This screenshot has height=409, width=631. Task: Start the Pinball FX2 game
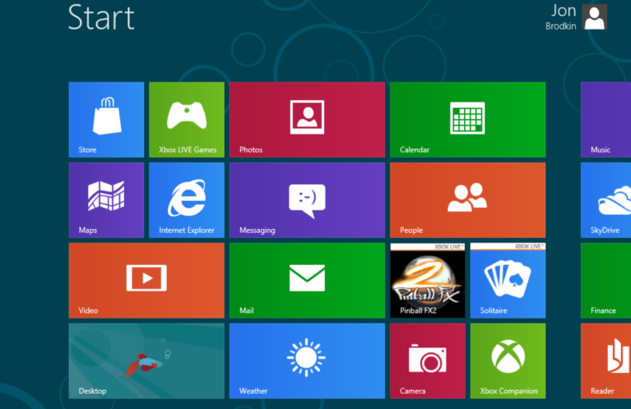click(427, 282)
